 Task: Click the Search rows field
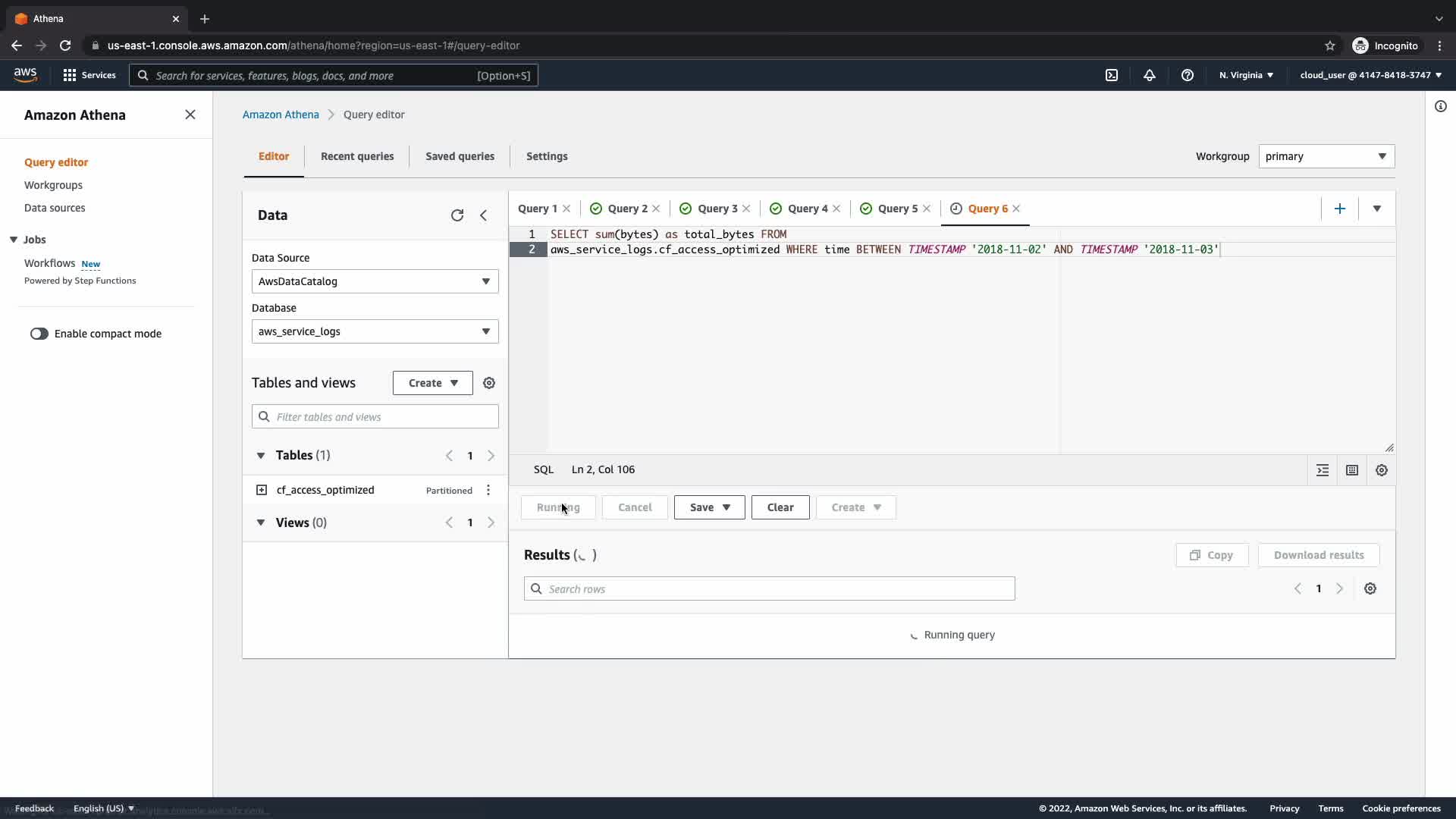[x=769, y=589]
